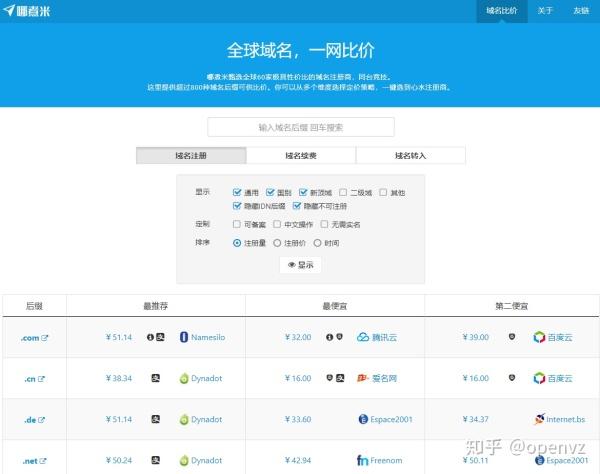Open 域名比价 in the top navigation
The height and width of the screenshot is (474, 600).
click(502, 11)
